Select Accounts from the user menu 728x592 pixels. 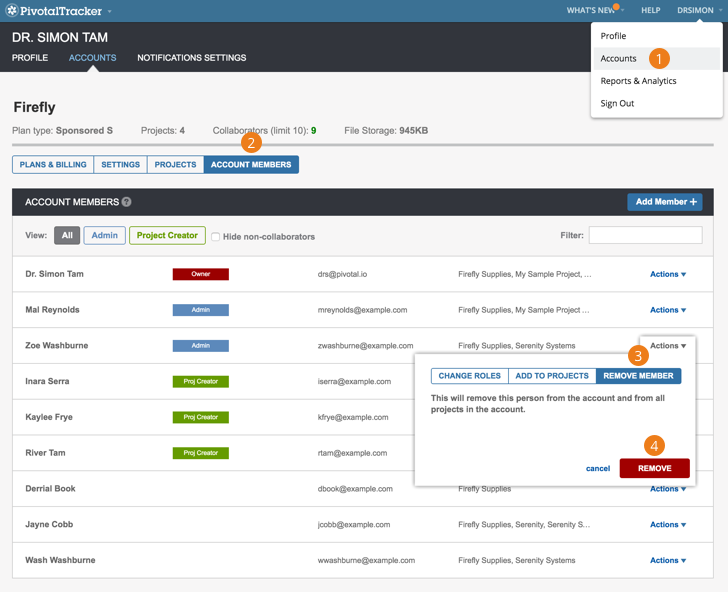pos(619,58)
